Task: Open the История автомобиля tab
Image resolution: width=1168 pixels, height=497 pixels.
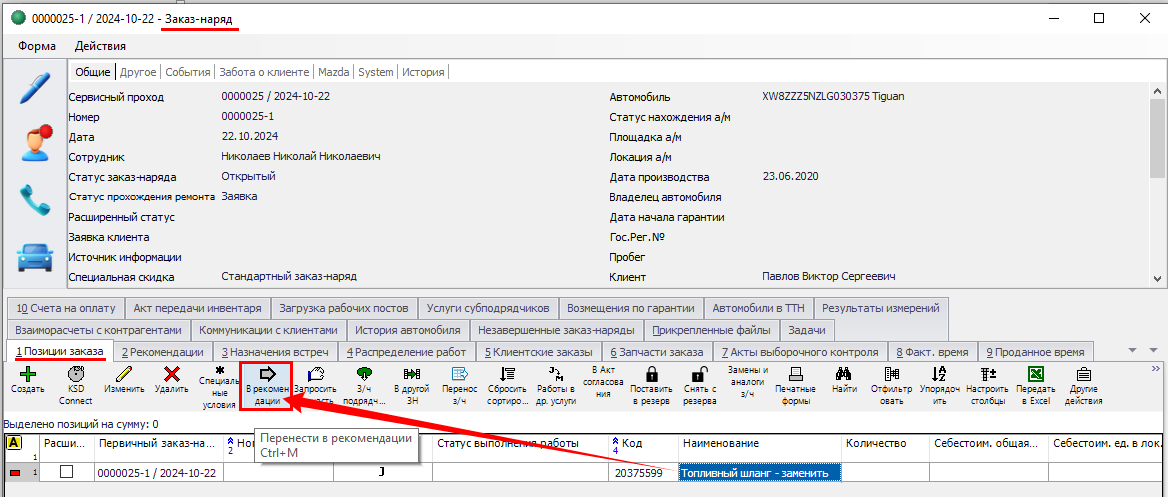Action: (408, 330)
